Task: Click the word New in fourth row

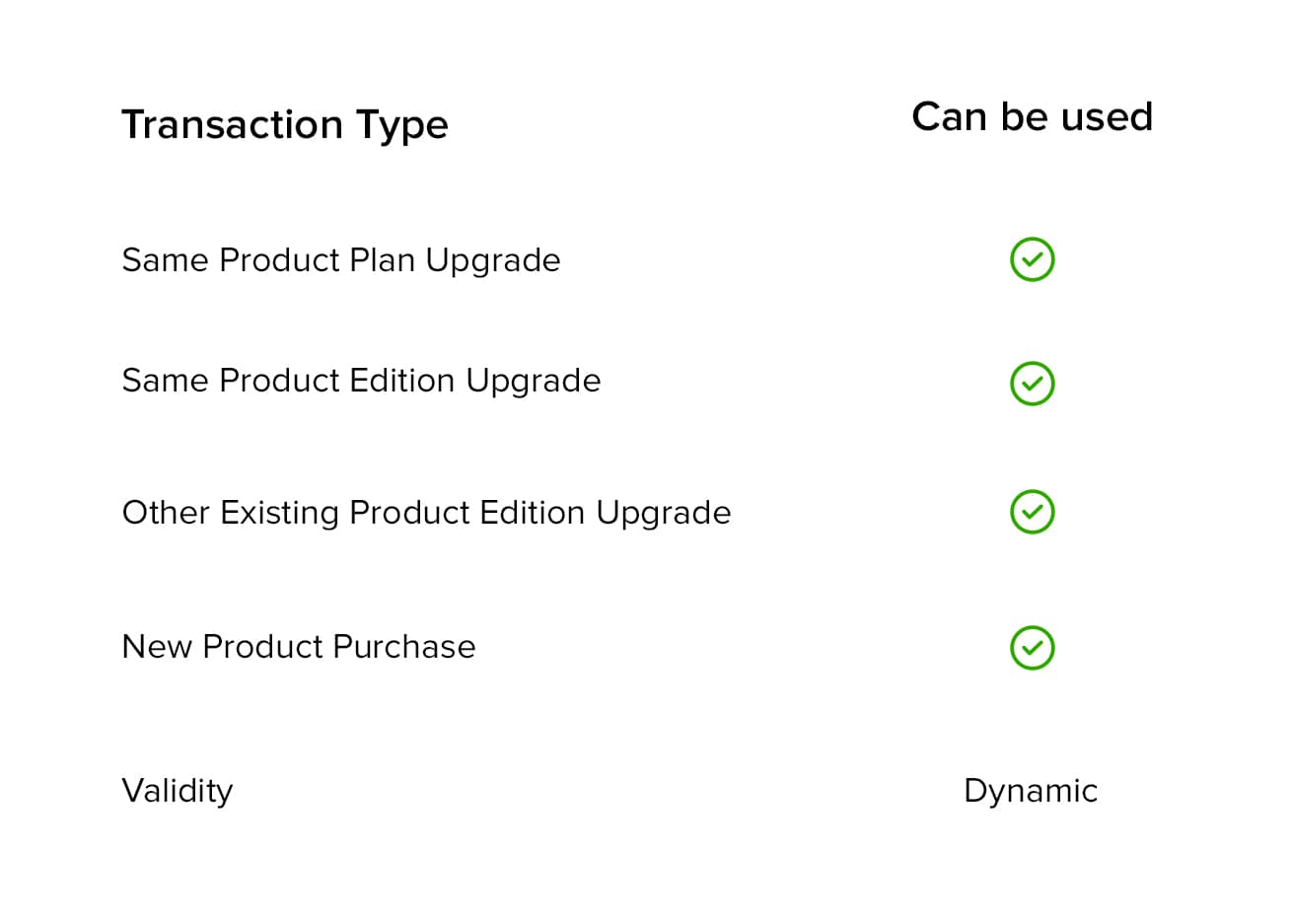Action: point(157,647)
